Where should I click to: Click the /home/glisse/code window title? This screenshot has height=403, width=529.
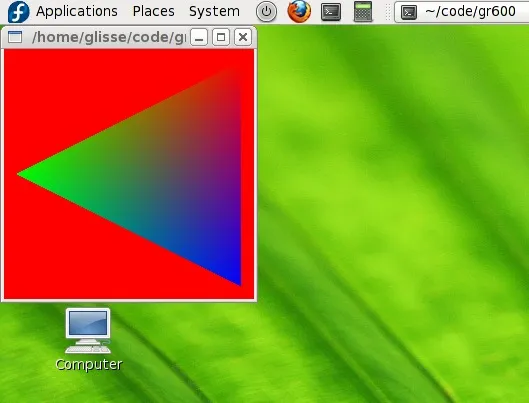pyautogui.click(x=109, y=37)
